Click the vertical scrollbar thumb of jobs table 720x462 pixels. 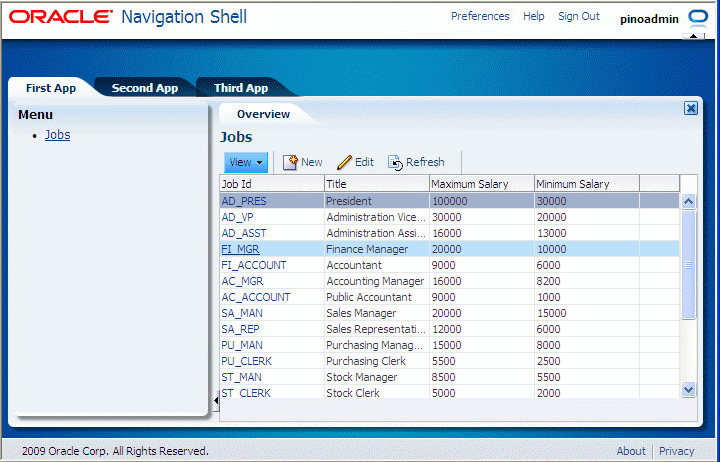[688, 265]
